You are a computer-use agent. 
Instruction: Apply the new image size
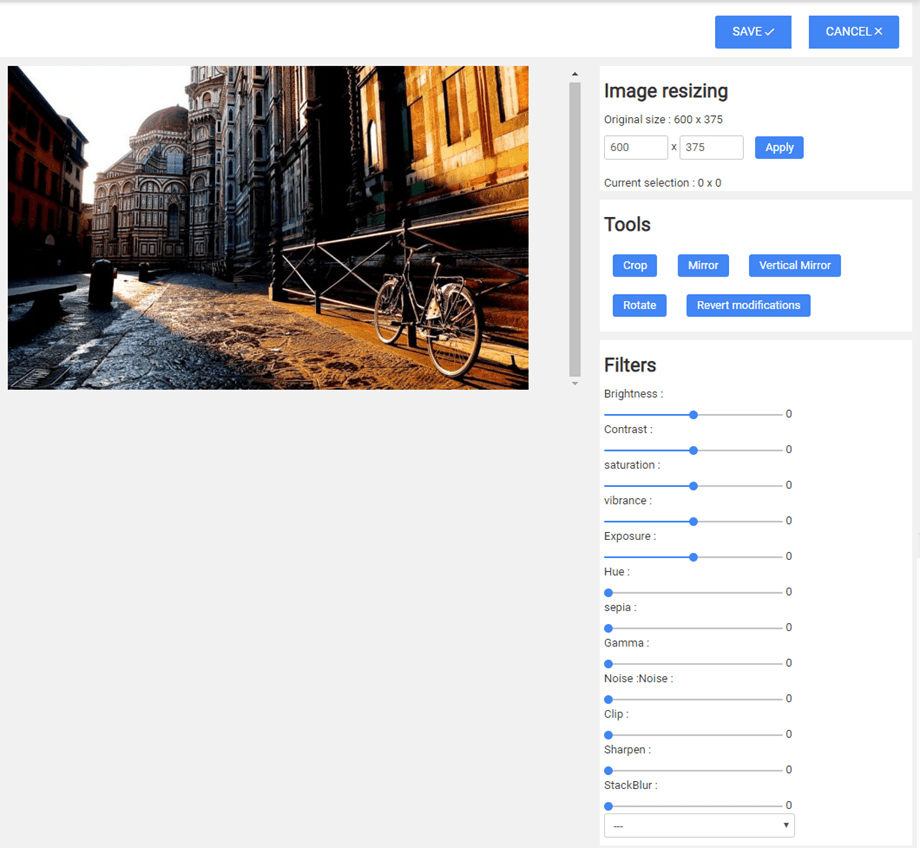click(x=778, y=147)
